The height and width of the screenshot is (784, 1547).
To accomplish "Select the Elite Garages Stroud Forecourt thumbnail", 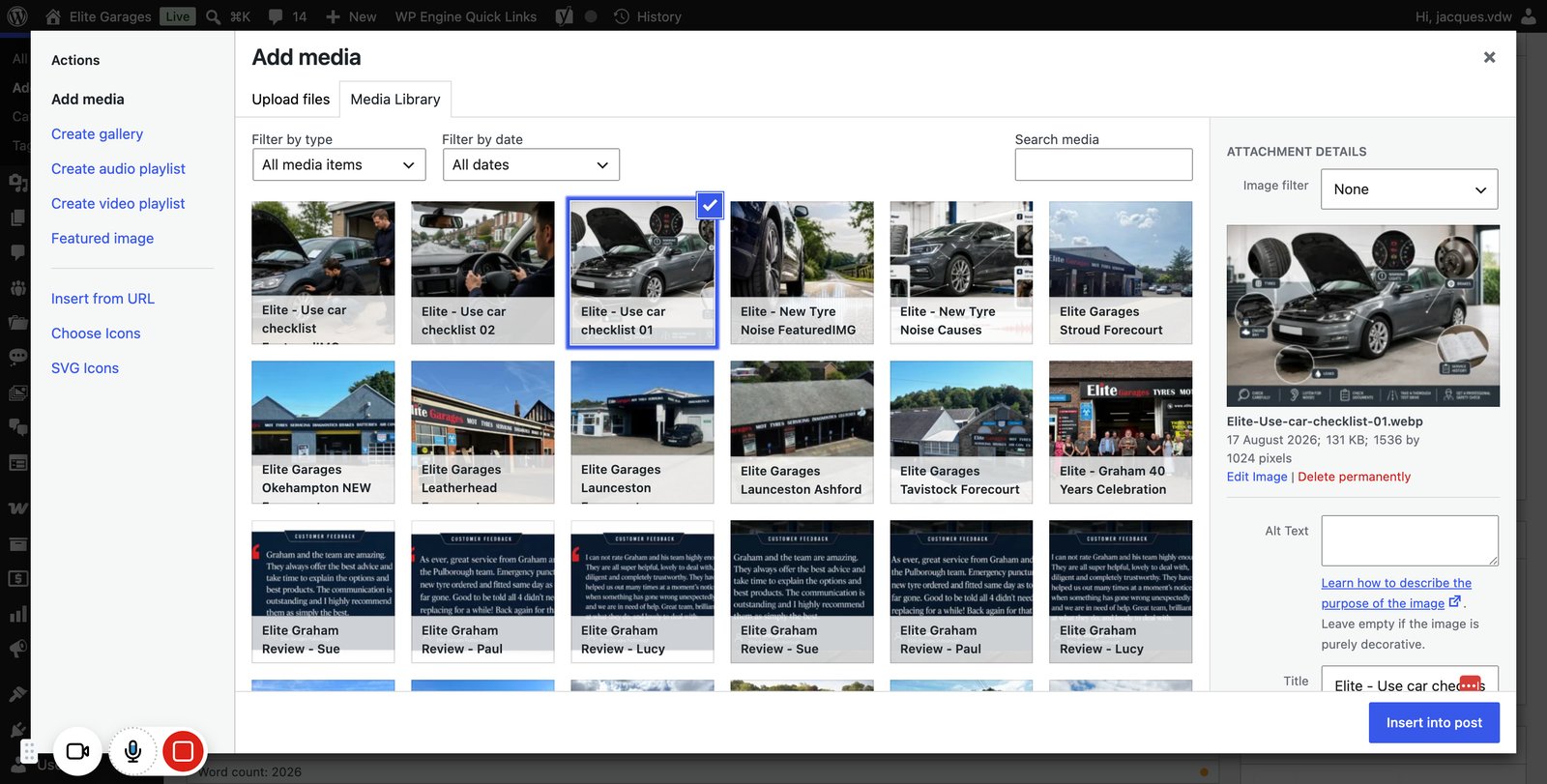I will tap(1121, 273).
